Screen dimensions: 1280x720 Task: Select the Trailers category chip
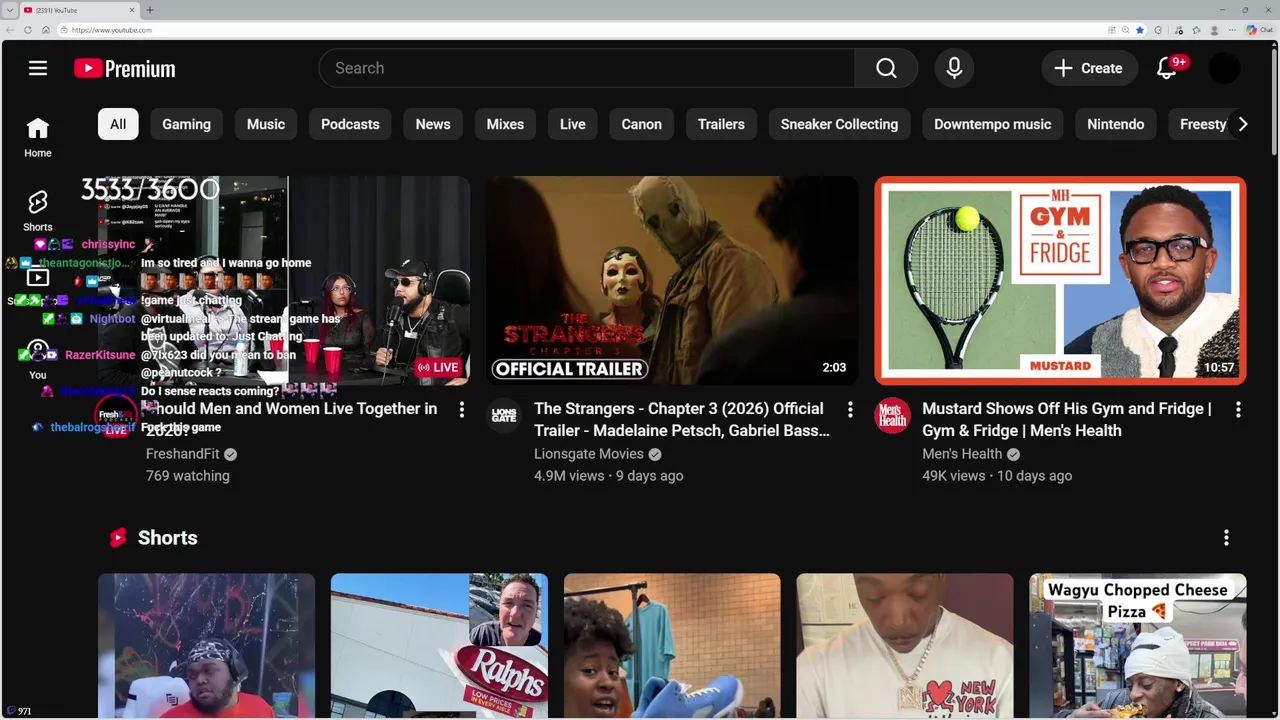click(x=721, y=124)
